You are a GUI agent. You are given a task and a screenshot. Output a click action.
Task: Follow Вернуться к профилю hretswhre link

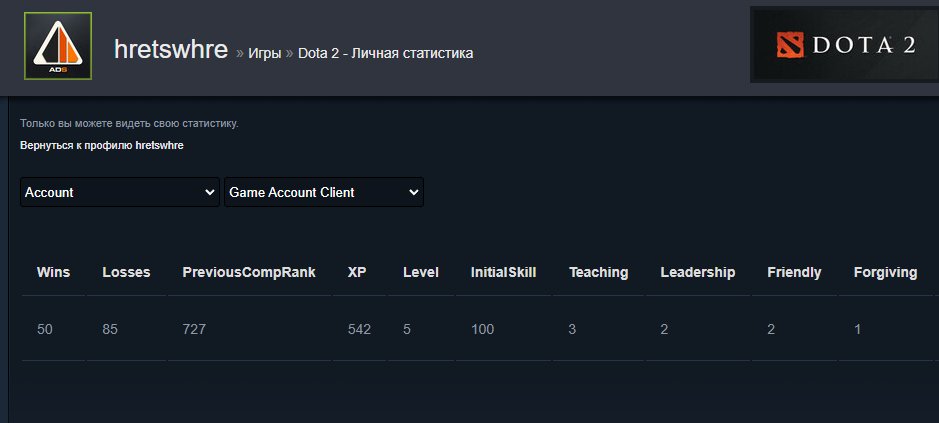pos(102,146)
